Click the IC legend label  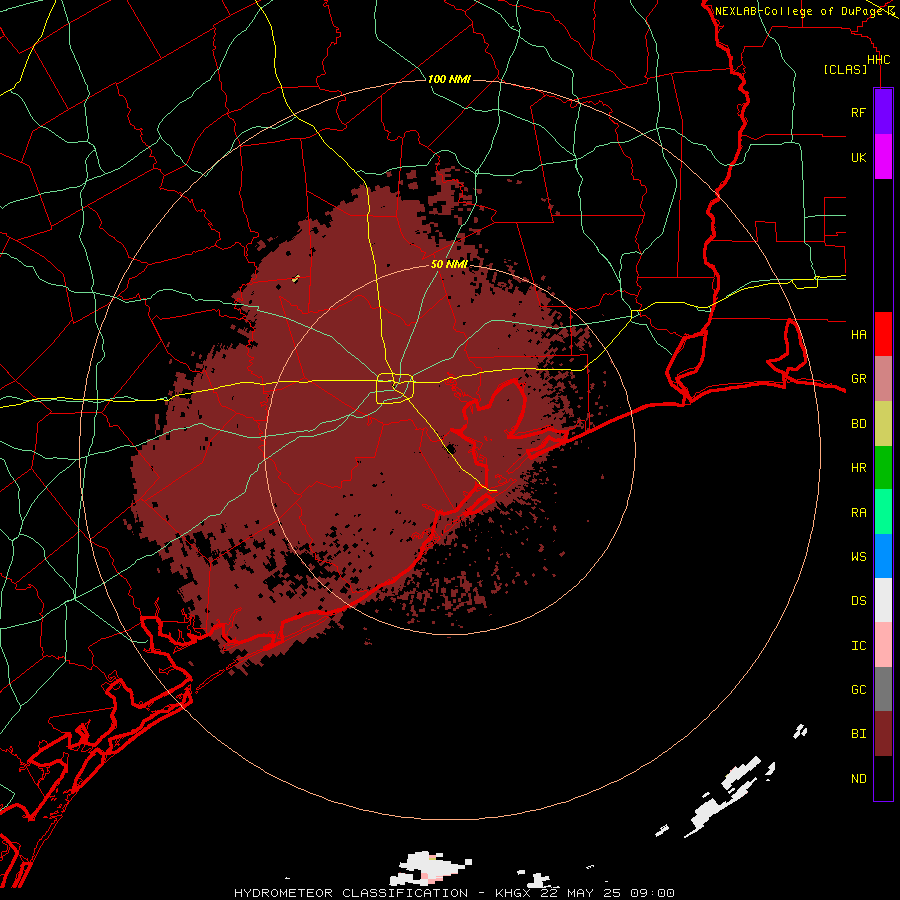point(858,645)
